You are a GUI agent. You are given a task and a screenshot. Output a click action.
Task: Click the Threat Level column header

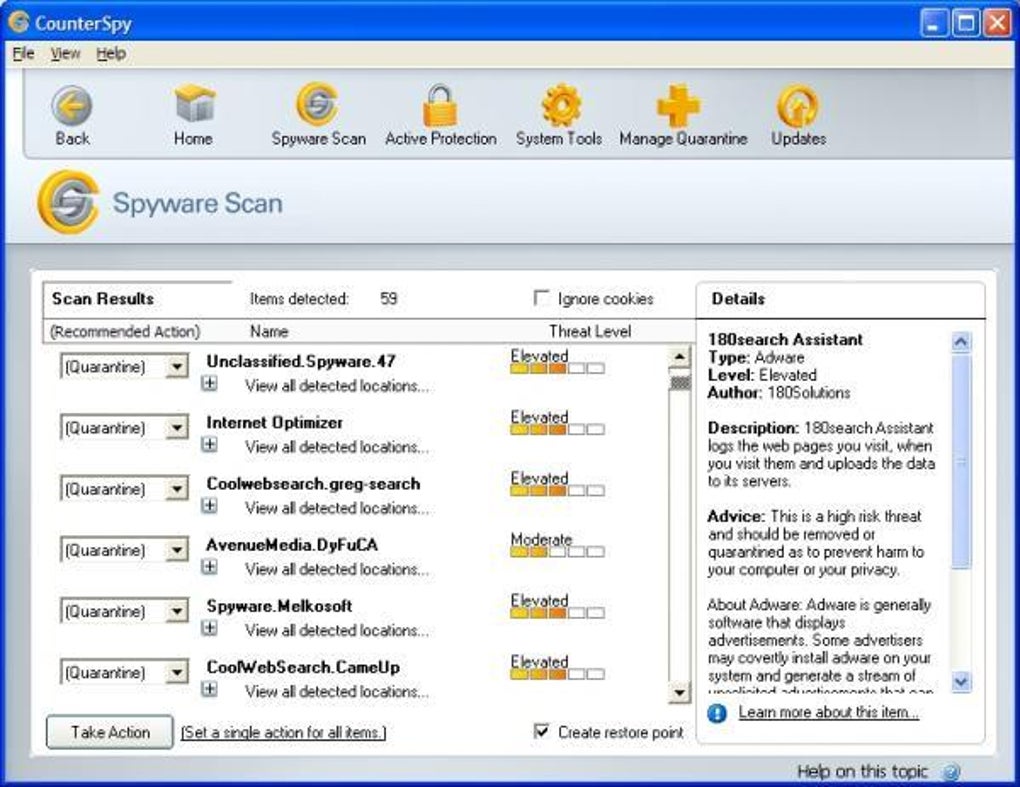pos(590,332)
